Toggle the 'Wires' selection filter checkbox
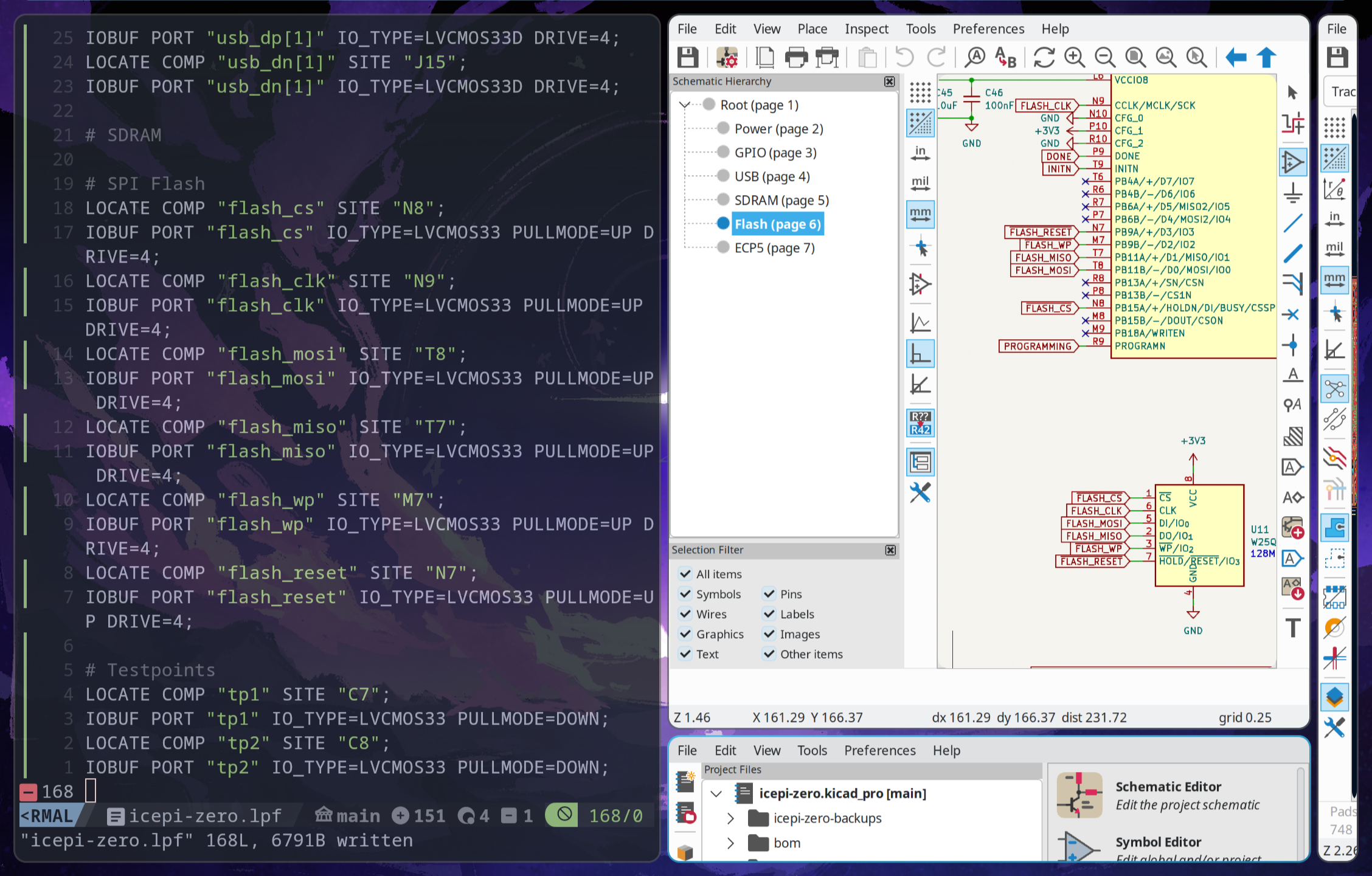Viewport: 1372px width, 876px height. tap(685, 613)
